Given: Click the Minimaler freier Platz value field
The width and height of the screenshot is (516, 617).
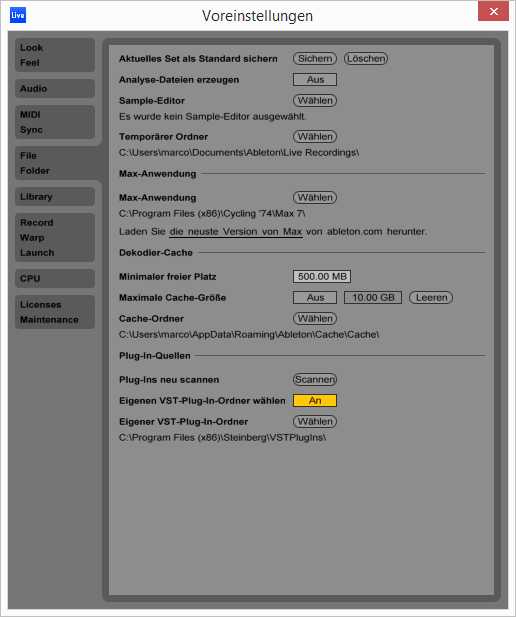Looking at the screenshot, I should [x=322, y=277].
